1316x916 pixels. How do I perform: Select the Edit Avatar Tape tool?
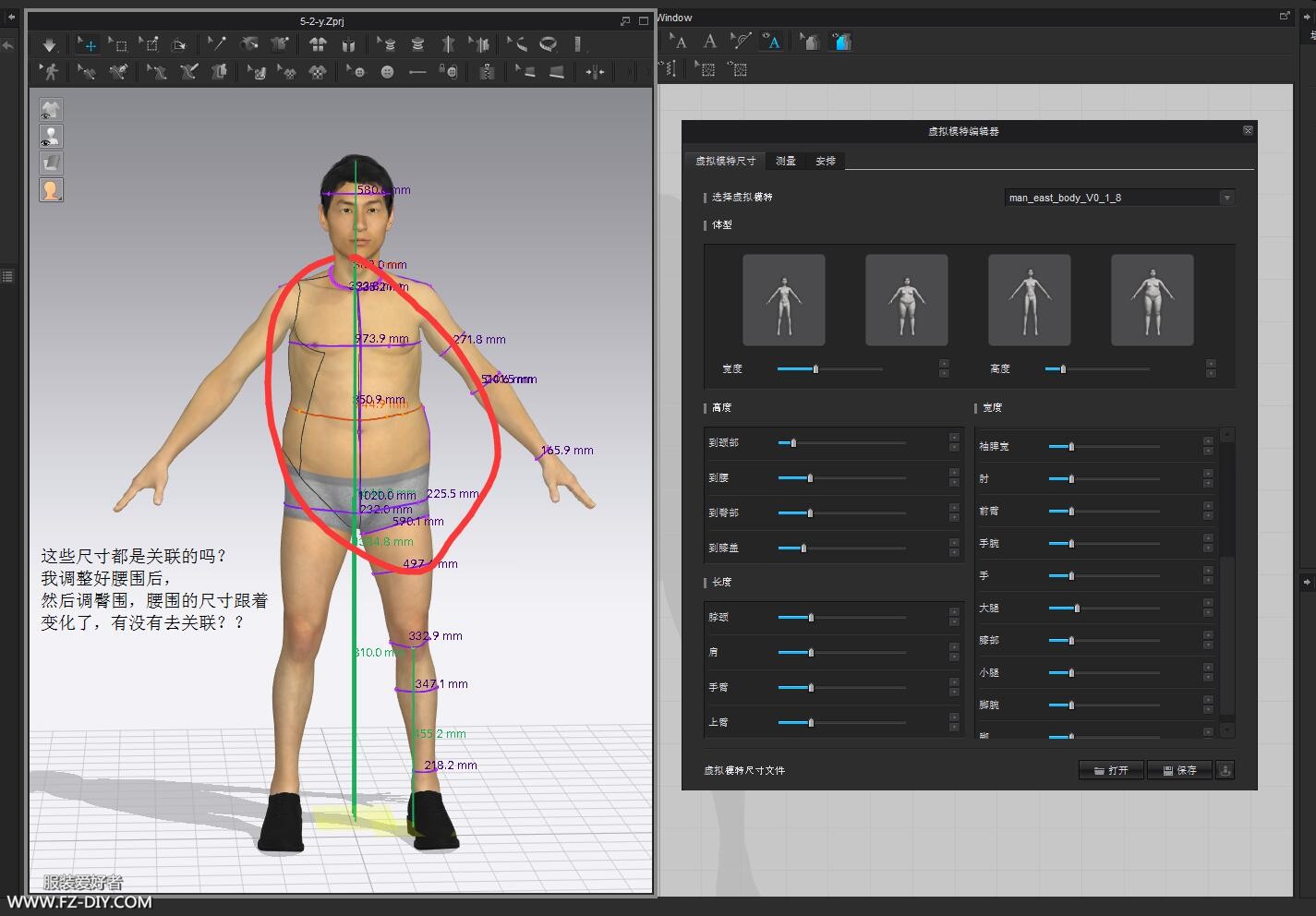coord(386,43)
